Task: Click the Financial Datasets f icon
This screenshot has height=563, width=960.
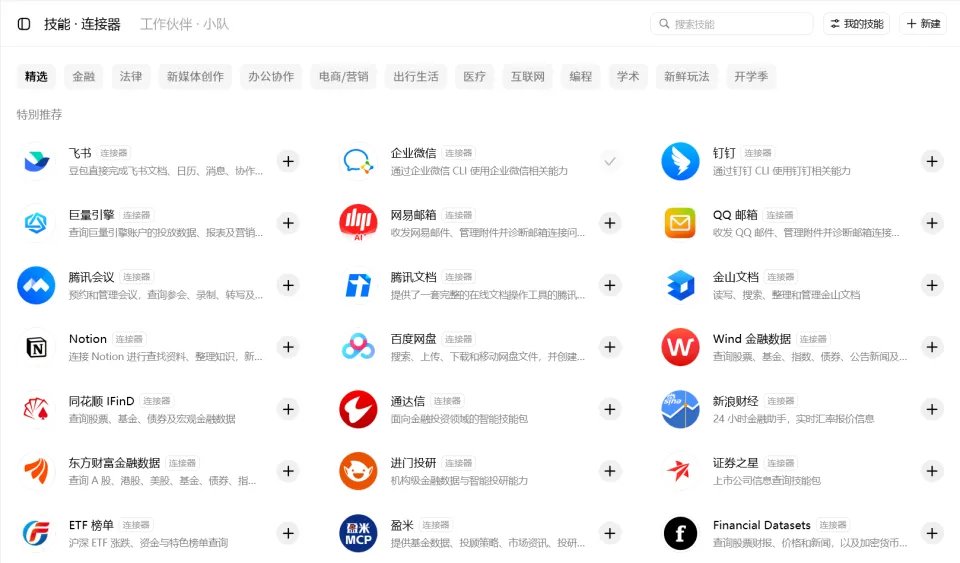Action: pyautogui.click(x=680, y=533)
